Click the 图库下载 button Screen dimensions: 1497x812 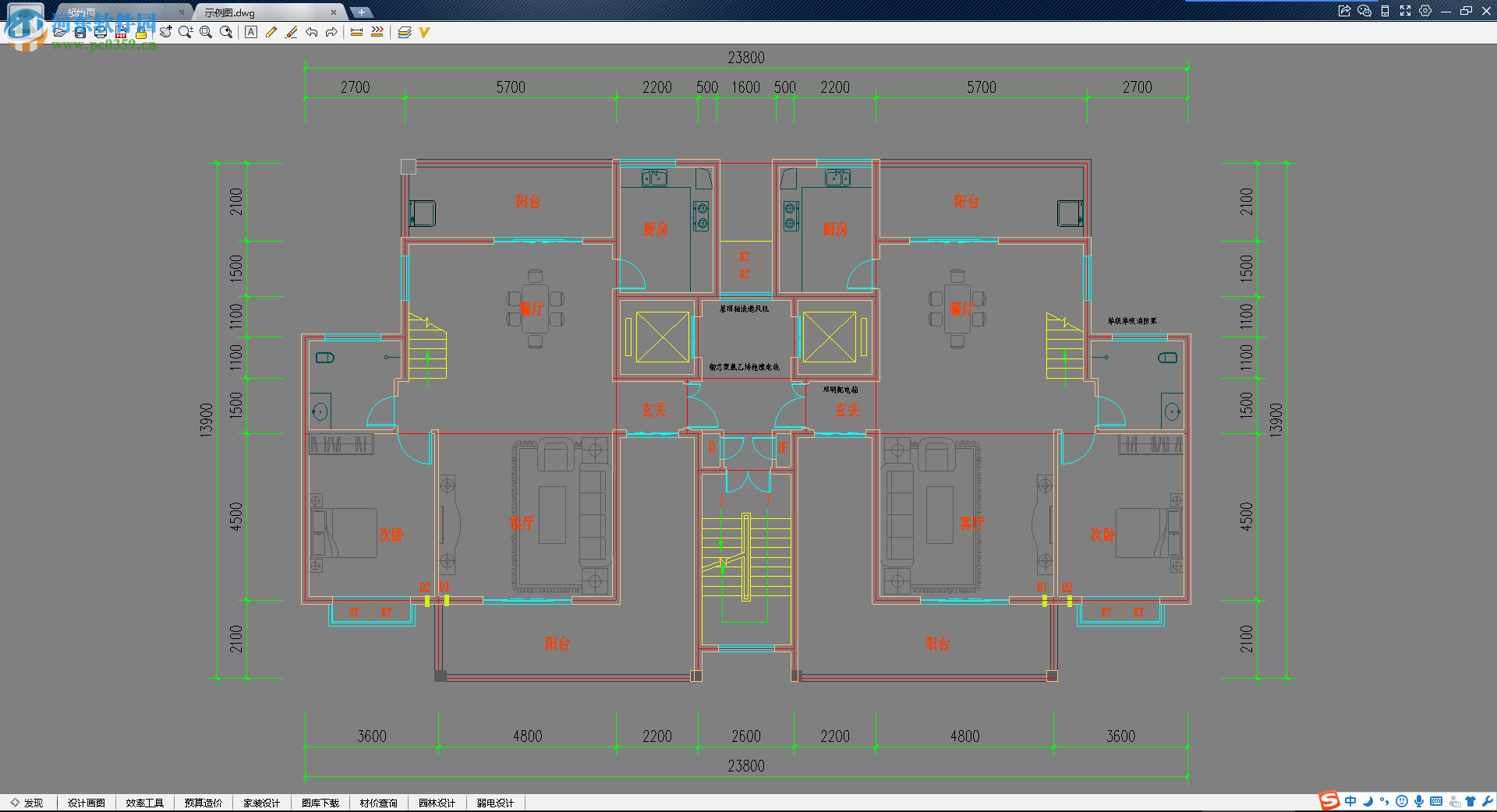(320, 803)
